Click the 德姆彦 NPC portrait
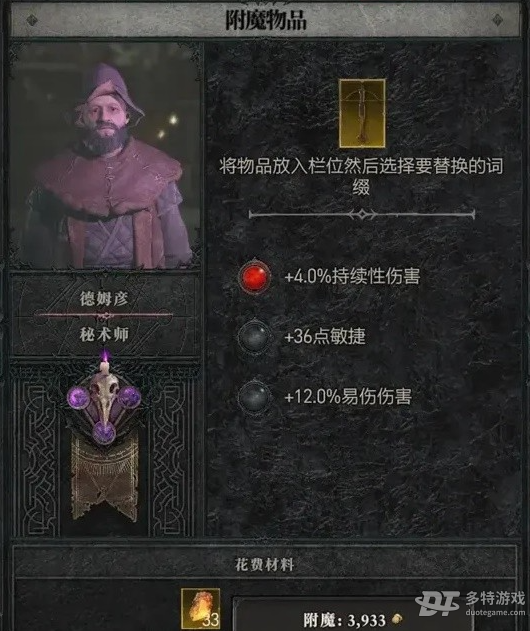 105,155
